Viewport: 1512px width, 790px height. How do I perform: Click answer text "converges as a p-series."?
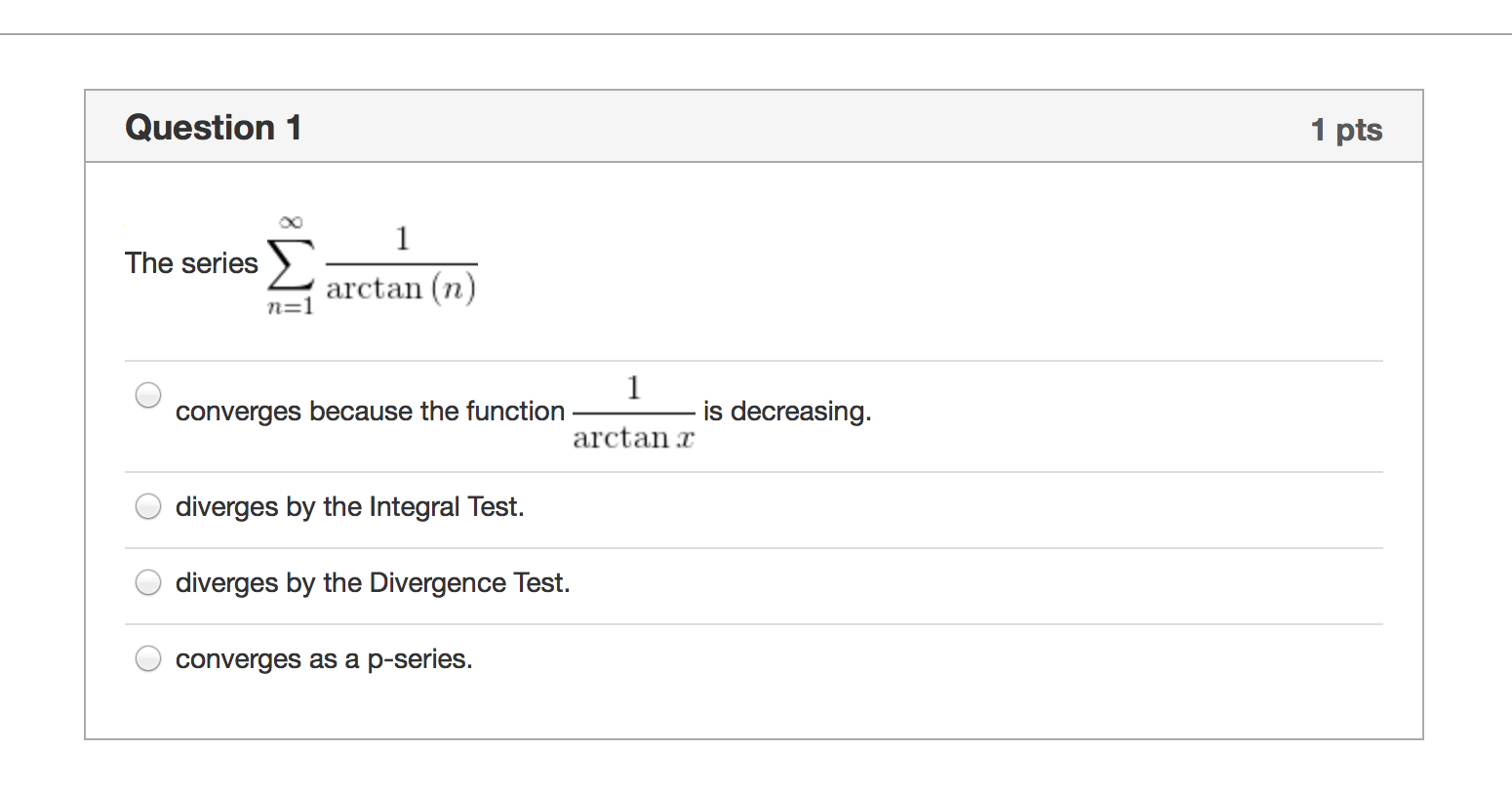324,659
